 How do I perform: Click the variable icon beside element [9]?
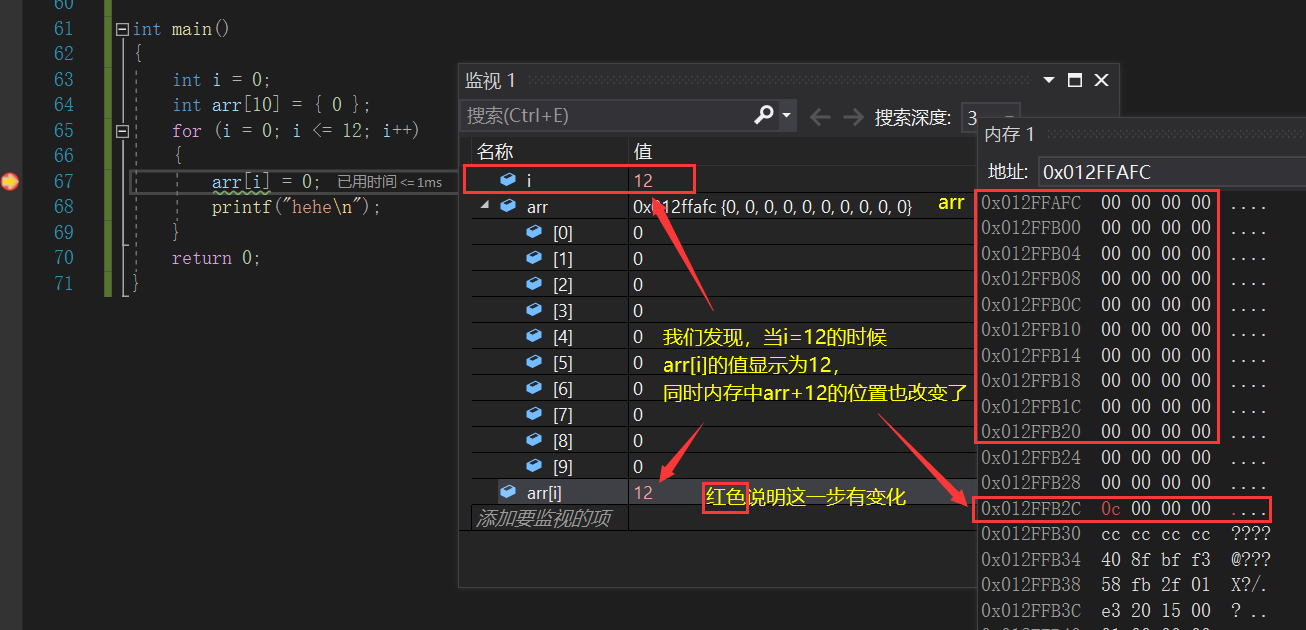coord(532,465)
